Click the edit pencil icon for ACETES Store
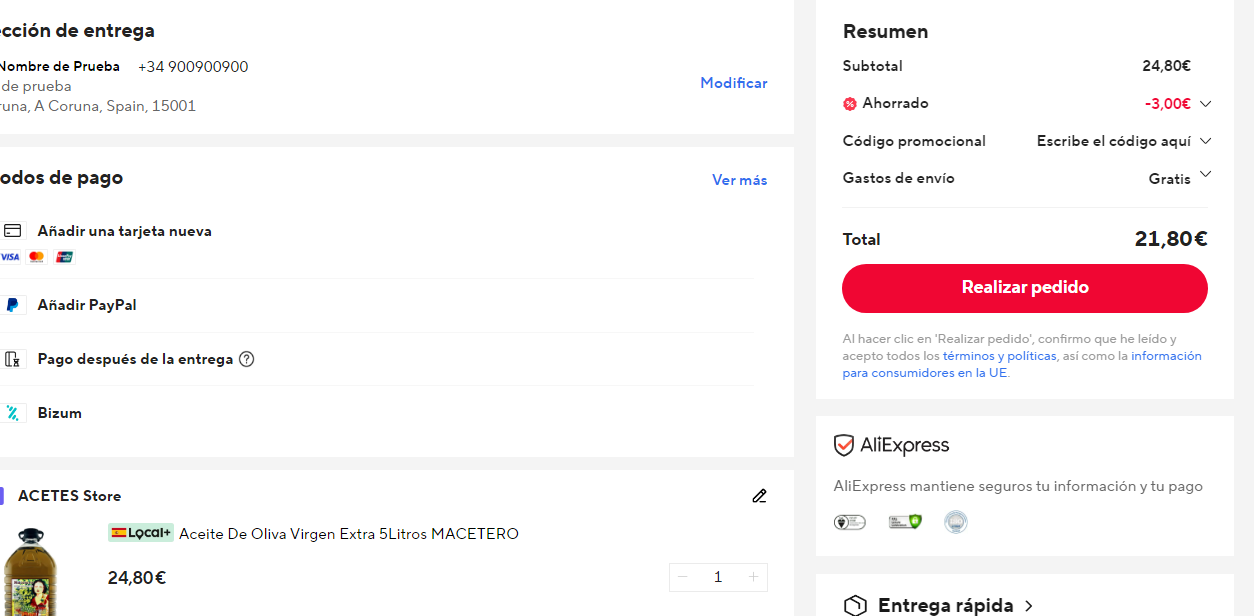Viewport: 1254px width, 616px height. point(759,496)
